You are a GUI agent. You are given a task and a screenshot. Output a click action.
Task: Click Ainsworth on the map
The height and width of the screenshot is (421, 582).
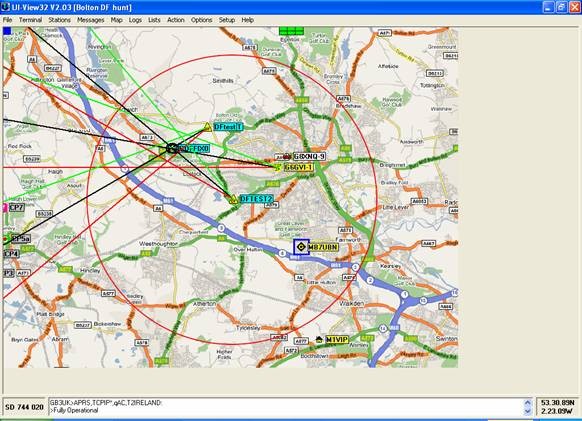(411, 142)
